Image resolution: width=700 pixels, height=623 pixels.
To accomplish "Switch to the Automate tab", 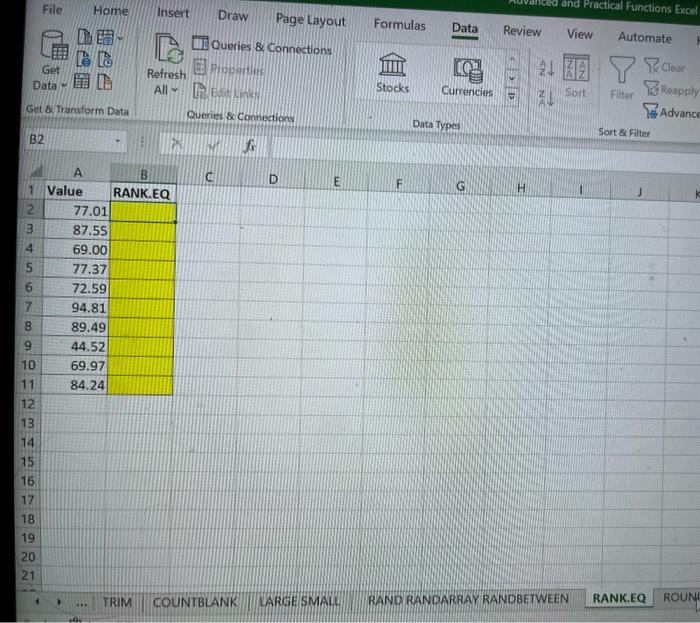I will coord(645,37).
